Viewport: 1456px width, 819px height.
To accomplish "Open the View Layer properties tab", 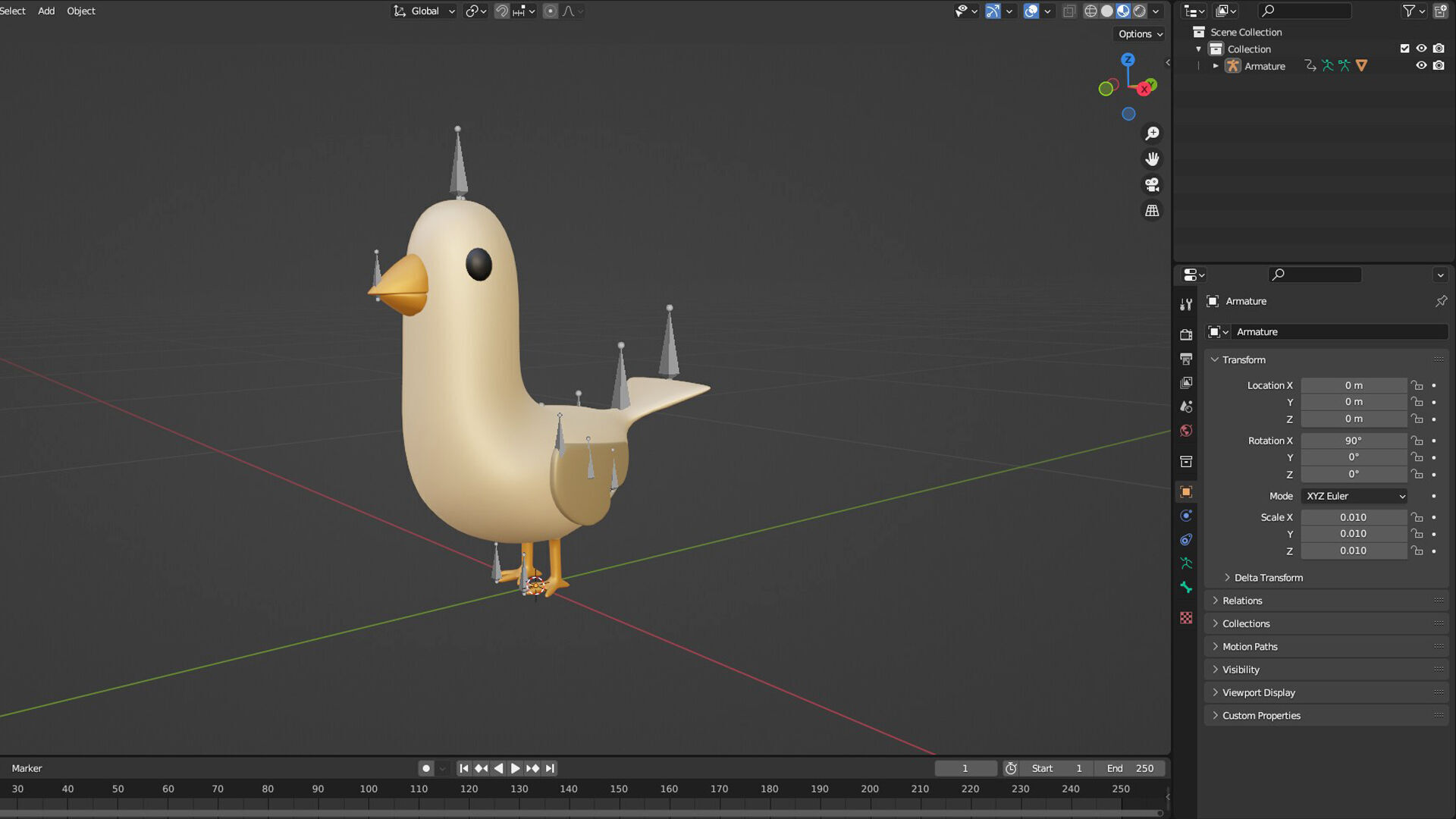I will click(1186, 383).
